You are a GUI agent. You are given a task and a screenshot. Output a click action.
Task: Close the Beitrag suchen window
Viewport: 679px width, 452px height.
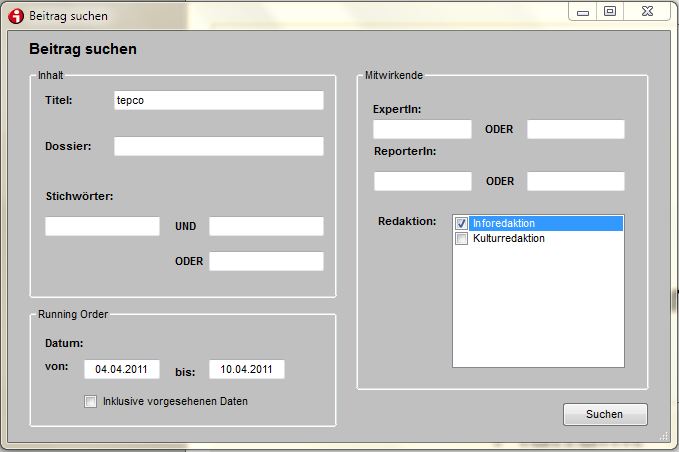[x=647, y=12]
